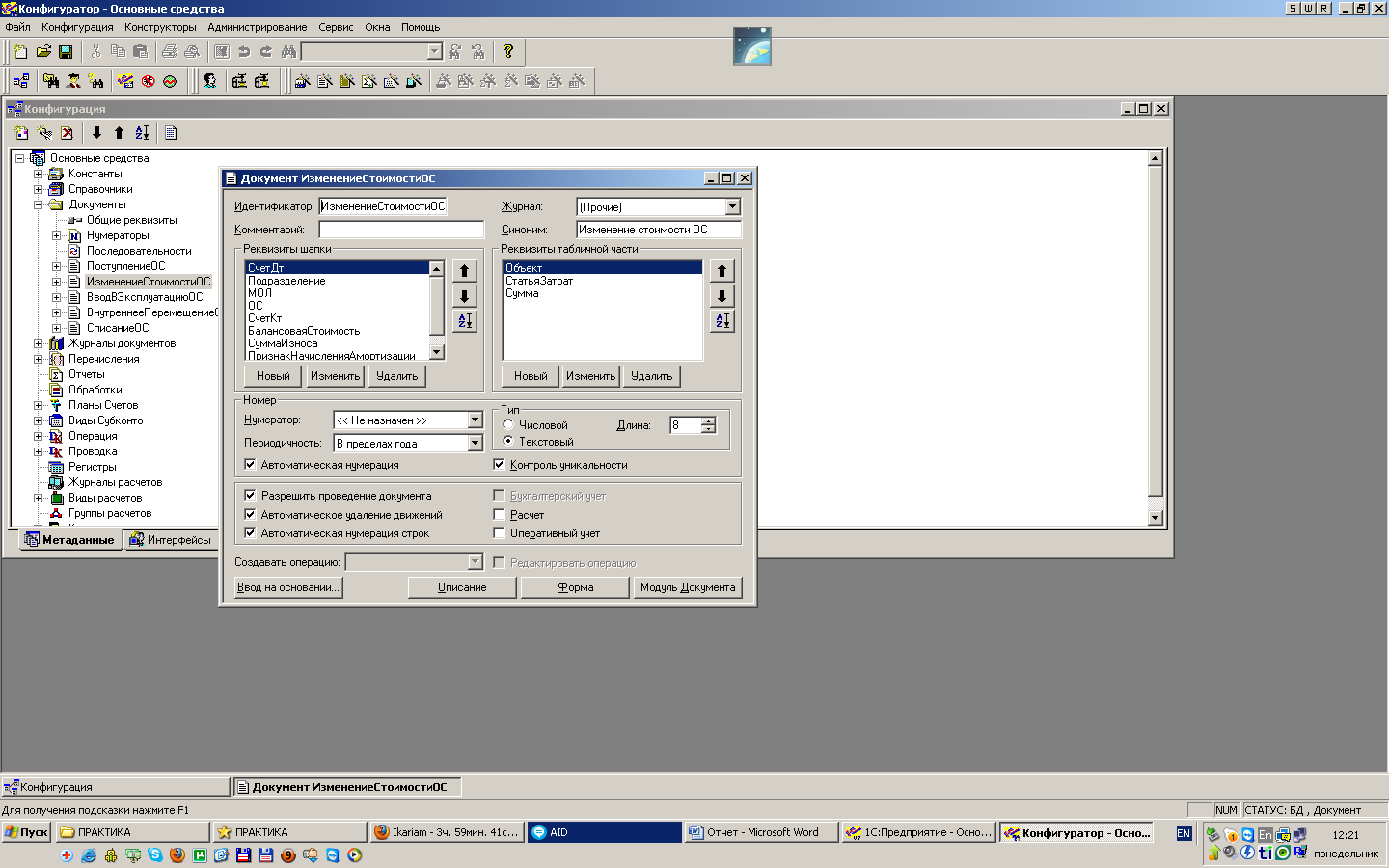Viewport: 1389px width, 868px height.
Task: Click new object icon in Конфигурация window toolbar
Action: coord(22,133)
